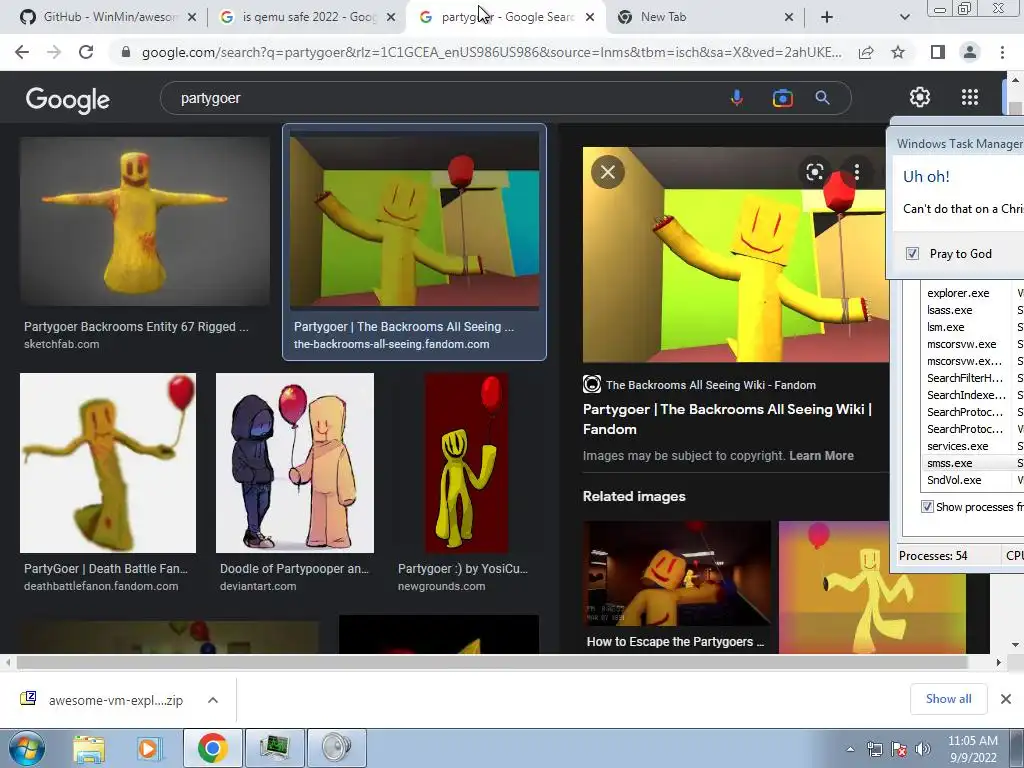Go back with the browser back arrow

click(22, 52)
